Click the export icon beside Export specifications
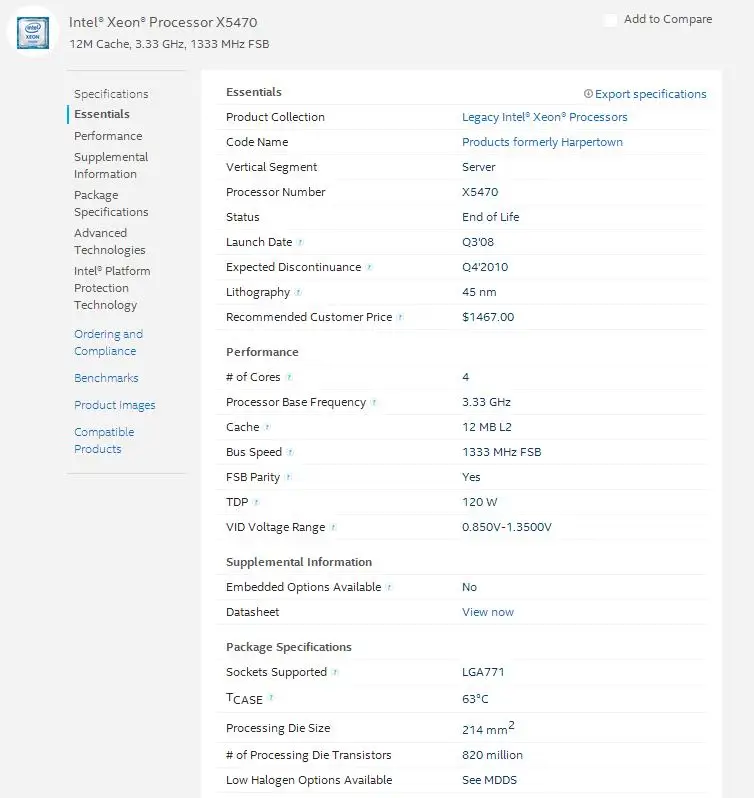The image size is (754, 798). (x=588, y=94)
